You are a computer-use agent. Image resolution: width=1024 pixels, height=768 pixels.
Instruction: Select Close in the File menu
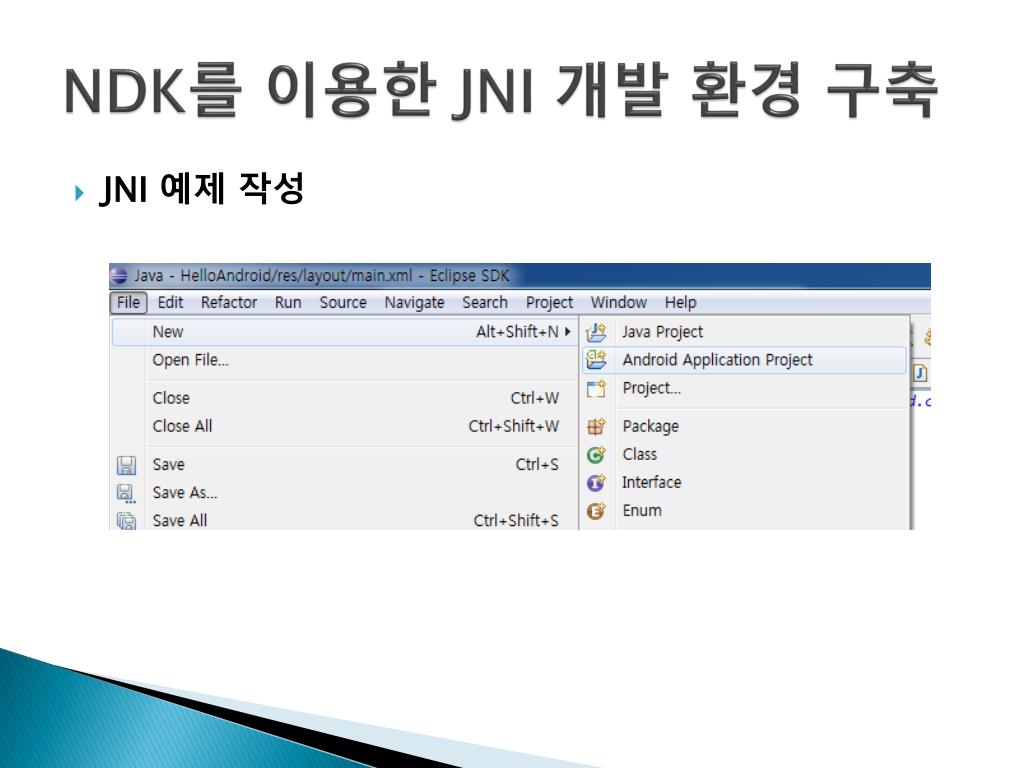pos(345,398)
